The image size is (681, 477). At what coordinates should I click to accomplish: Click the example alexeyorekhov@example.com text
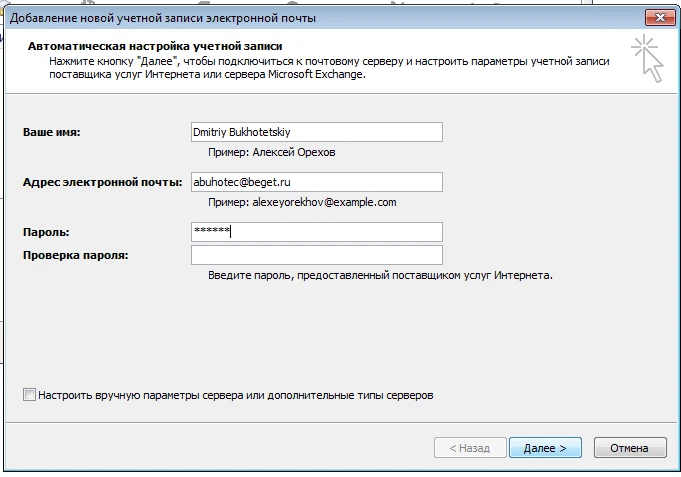pos(302,202)
